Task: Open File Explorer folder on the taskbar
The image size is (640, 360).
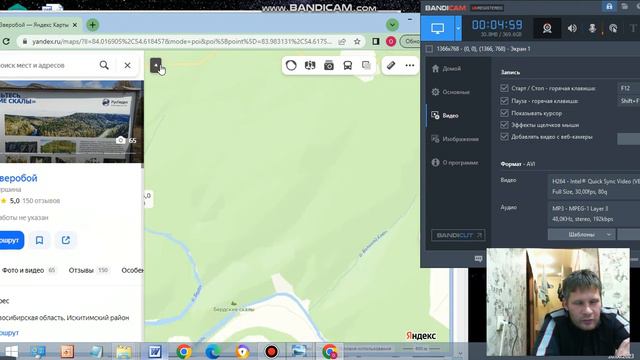Action: [124, 351]
